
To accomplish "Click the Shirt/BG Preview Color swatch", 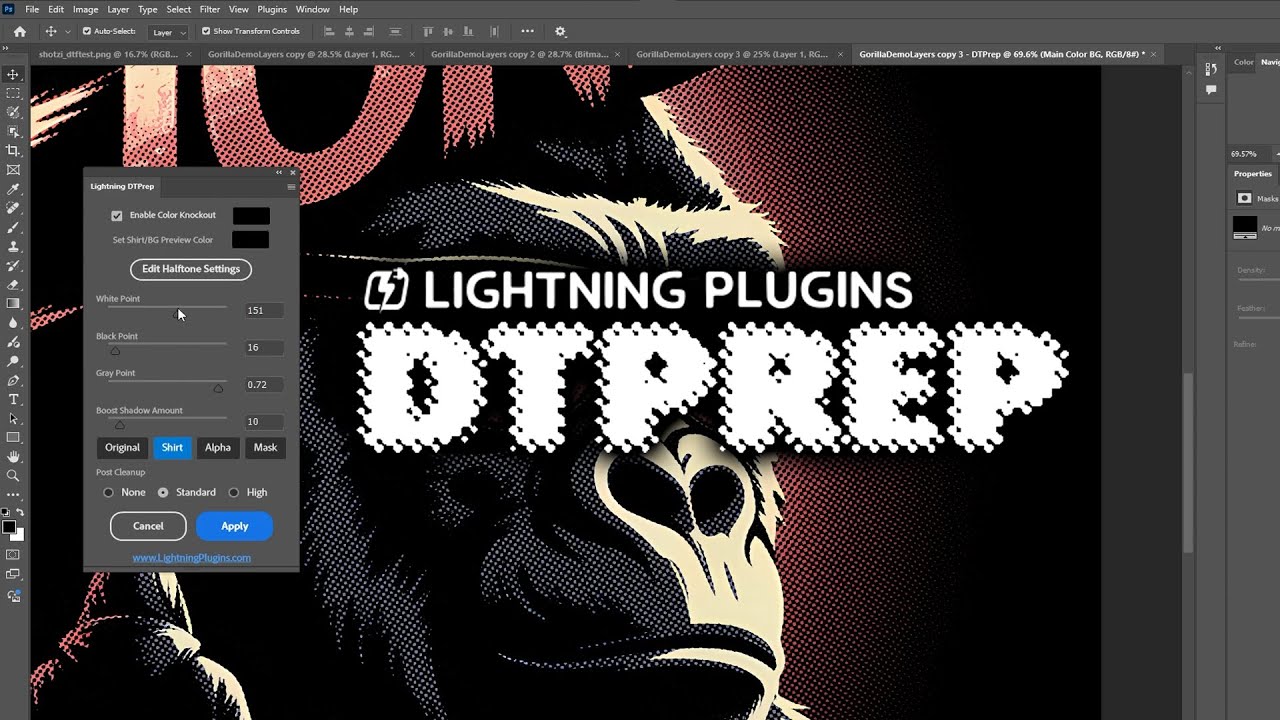I will 250,240.
